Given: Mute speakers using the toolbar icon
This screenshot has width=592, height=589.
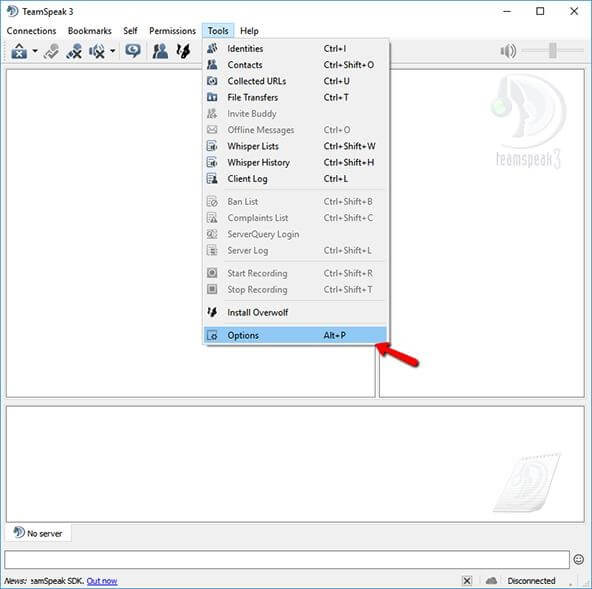Looking at the screenshot, I should tap(97, 51).
